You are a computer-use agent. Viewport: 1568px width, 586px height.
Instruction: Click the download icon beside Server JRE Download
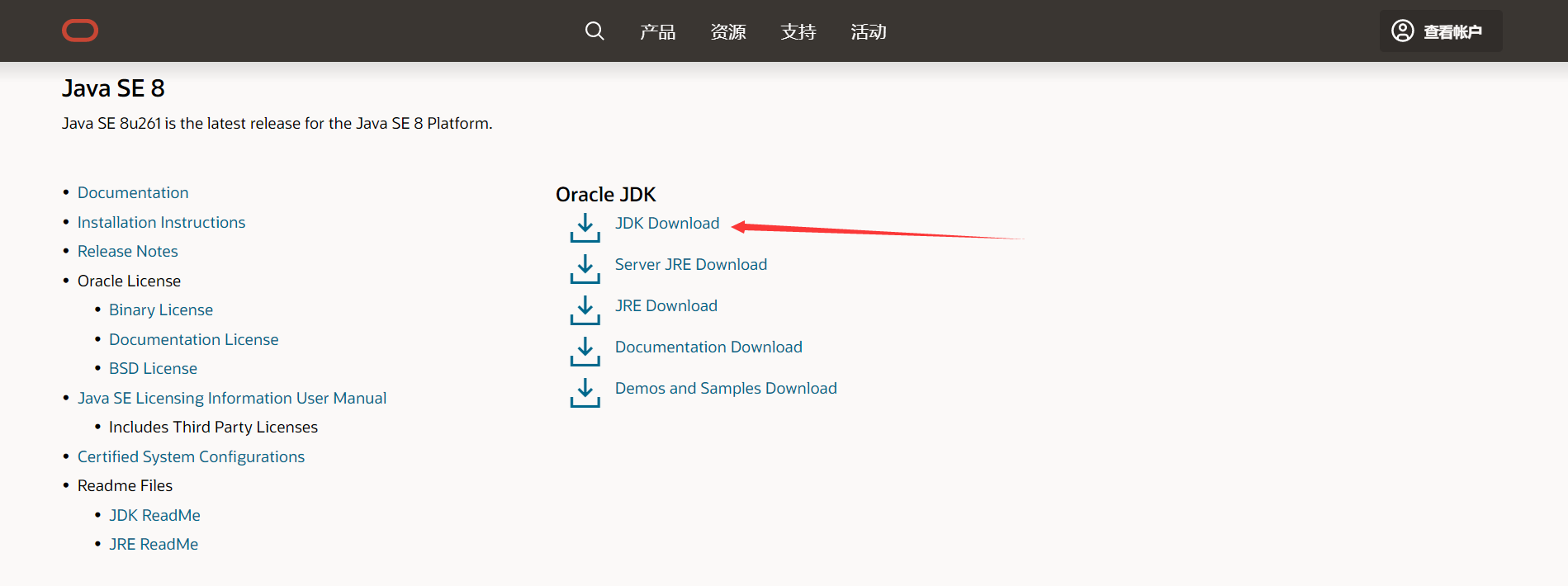point(585,269)
